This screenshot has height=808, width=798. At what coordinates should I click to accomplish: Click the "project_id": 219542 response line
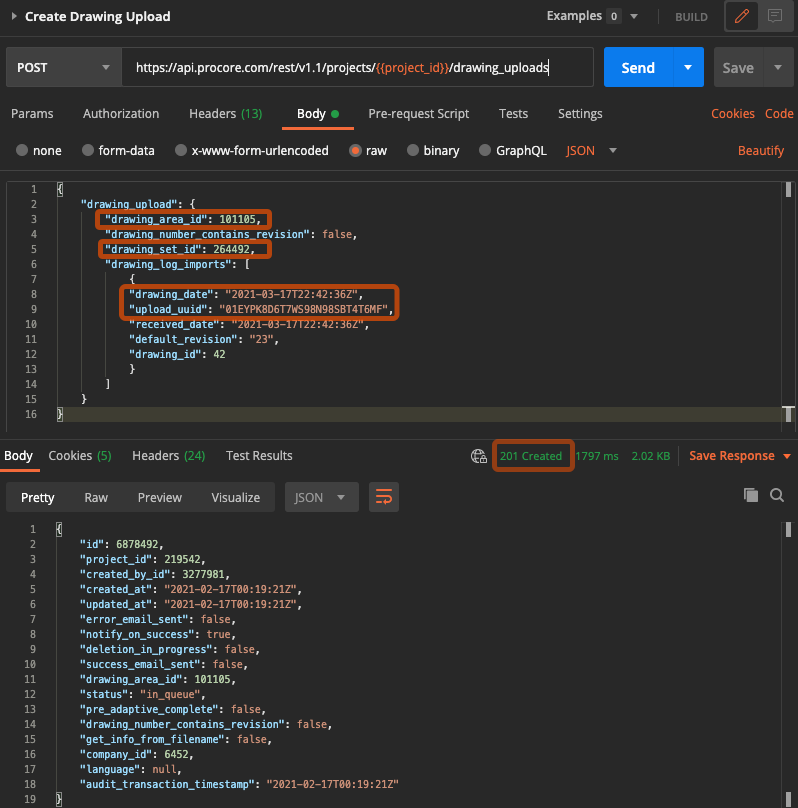(142, 559)
